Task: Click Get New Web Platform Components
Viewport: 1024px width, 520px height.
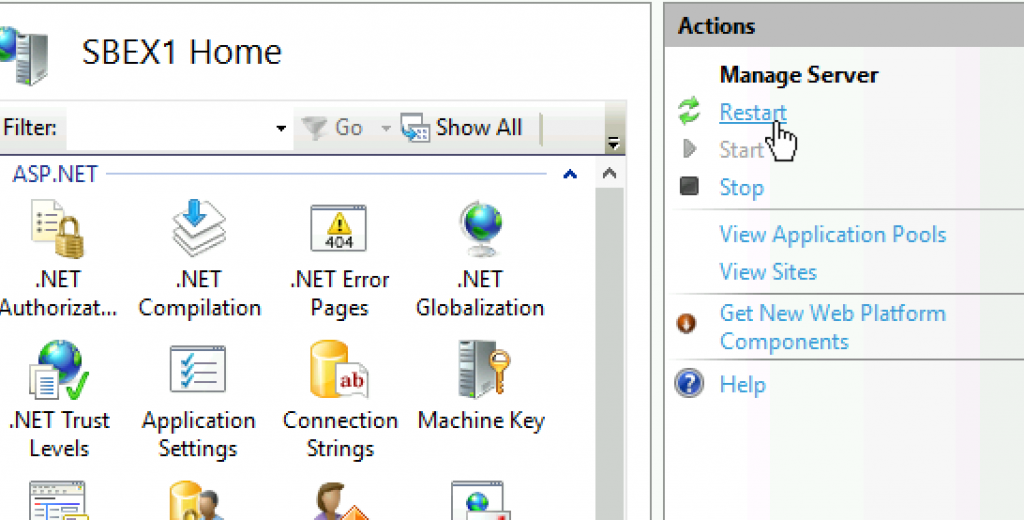Action: 833,327
